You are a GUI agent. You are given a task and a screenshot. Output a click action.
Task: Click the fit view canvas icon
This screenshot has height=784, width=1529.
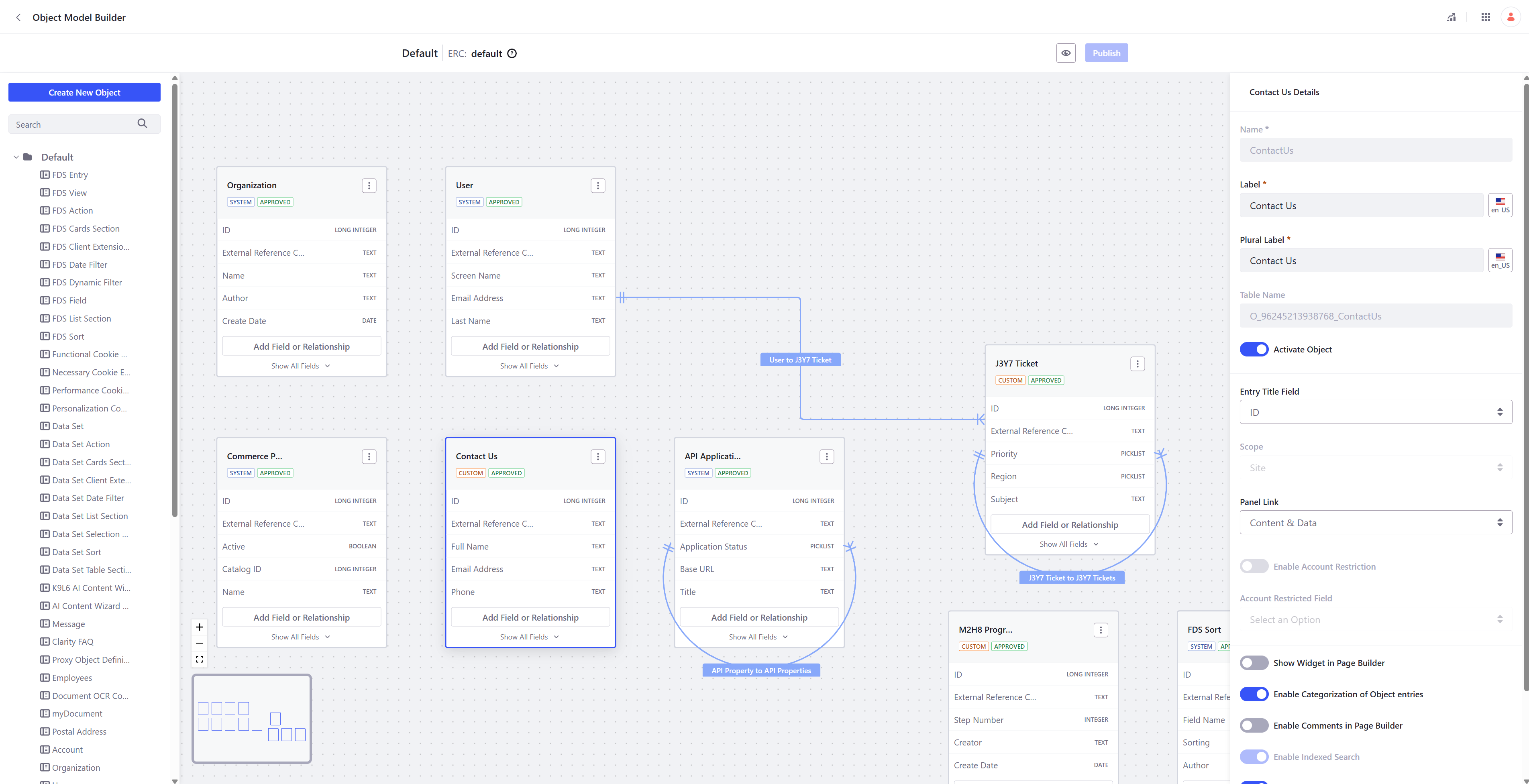click(x=200, y=660)
